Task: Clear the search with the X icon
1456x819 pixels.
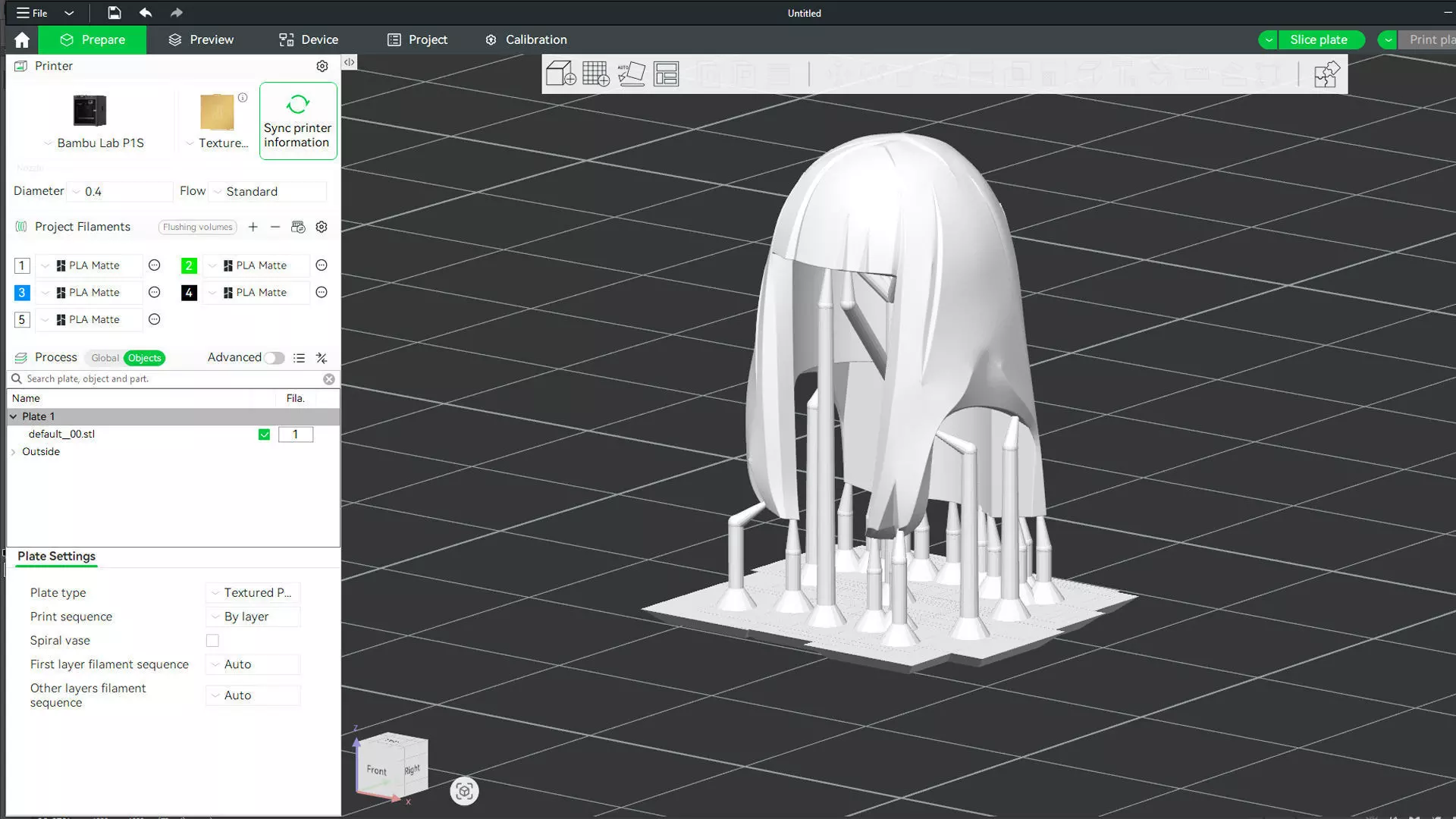Action: (329, 379)
